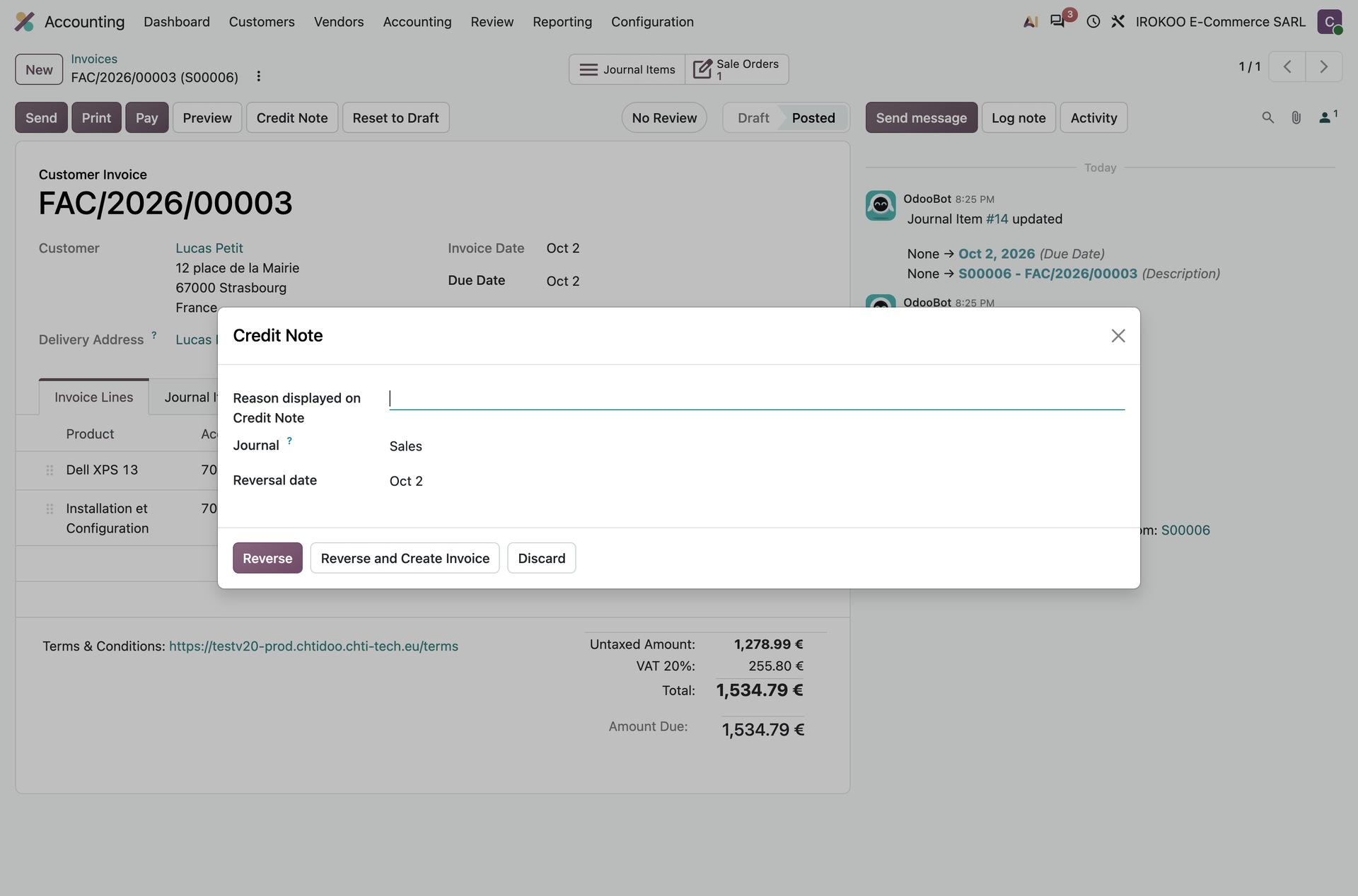Click the Reset to Draft button
This screenshot has width=1358, height=896.
coord(395,117)
